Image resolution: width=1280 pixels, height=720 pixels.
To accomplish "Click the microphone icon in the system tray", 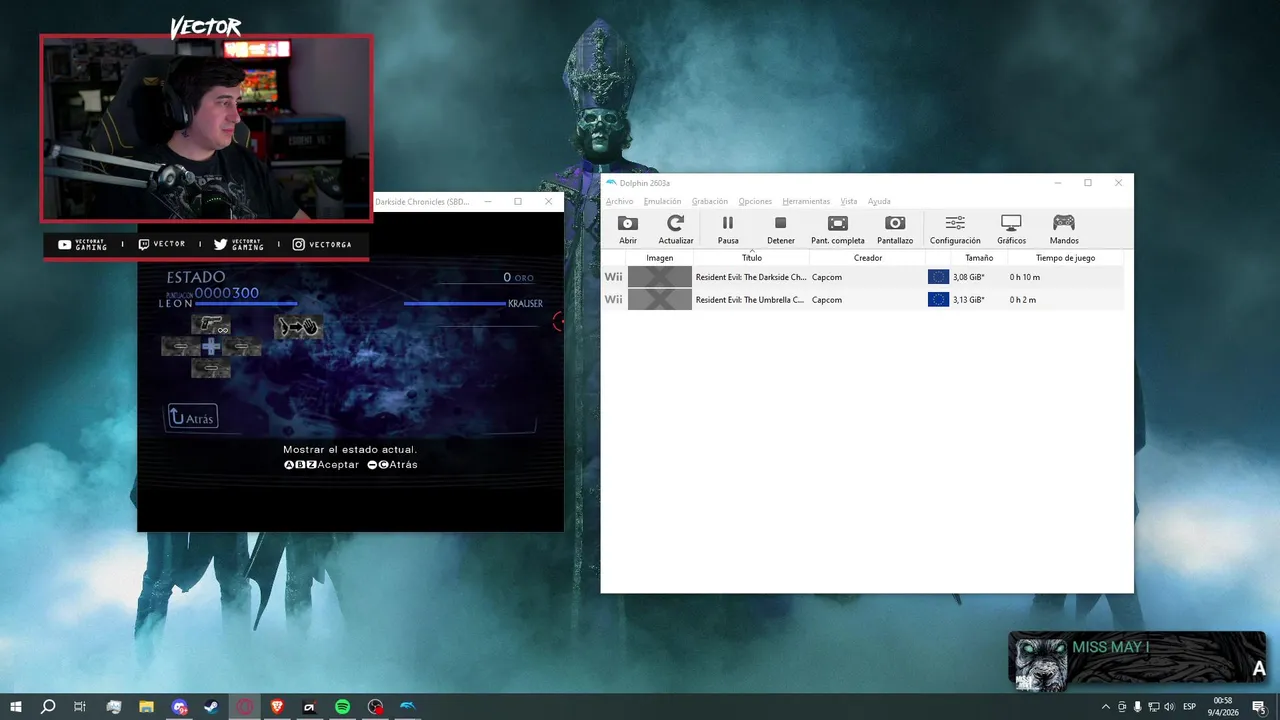I will click(1137, 707).
